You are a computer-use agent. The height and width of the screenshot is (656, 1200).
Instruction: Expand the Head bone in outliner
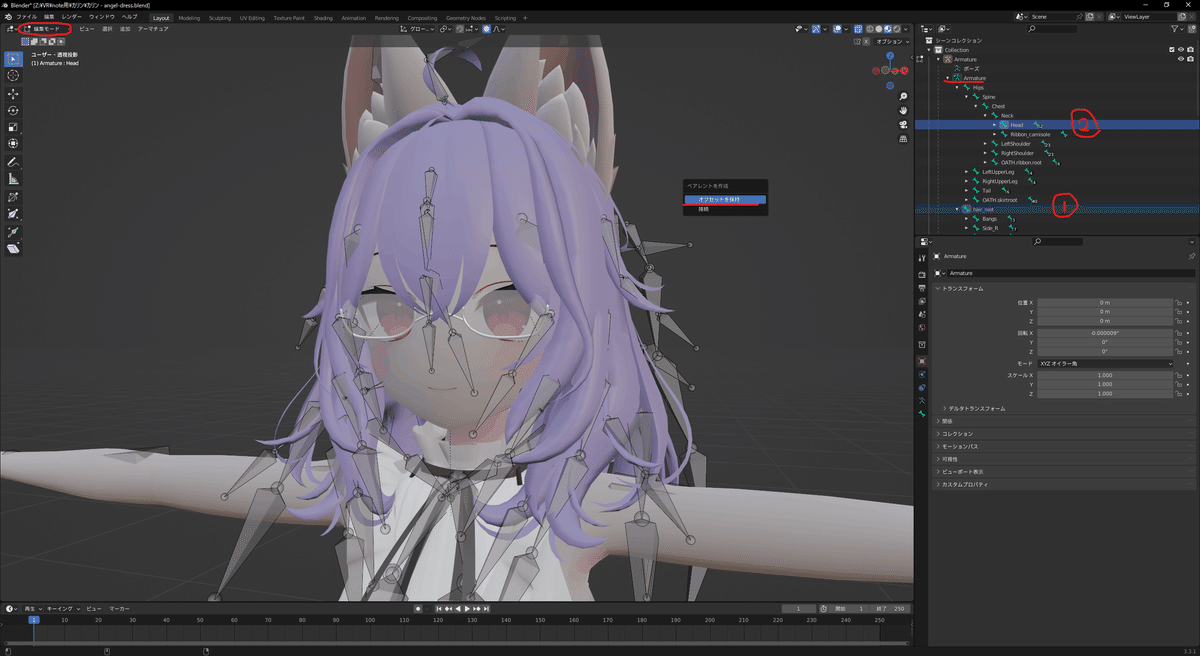(995, 125)
